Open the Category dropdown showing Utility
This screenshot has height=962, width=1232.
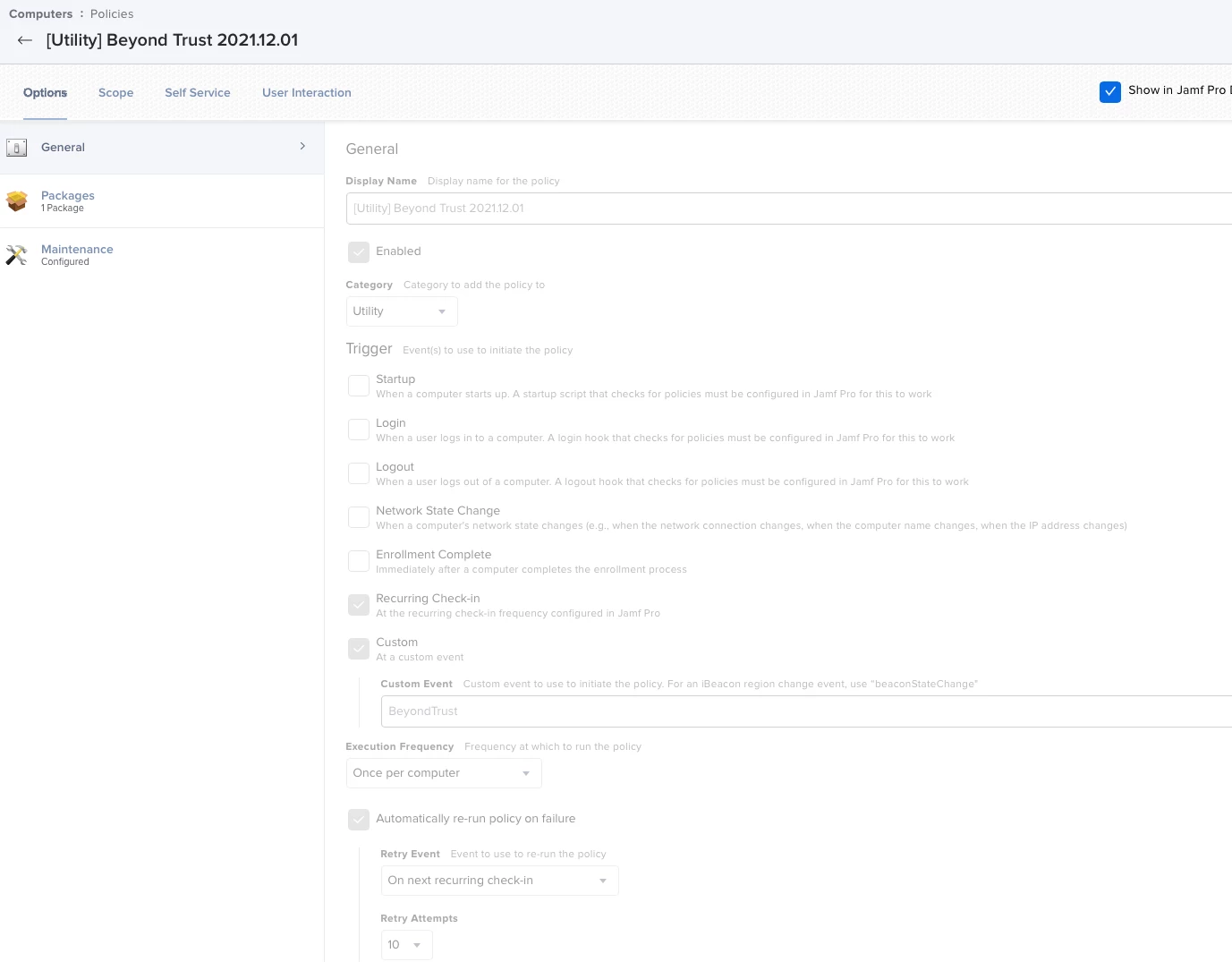(x=402, y=311)
